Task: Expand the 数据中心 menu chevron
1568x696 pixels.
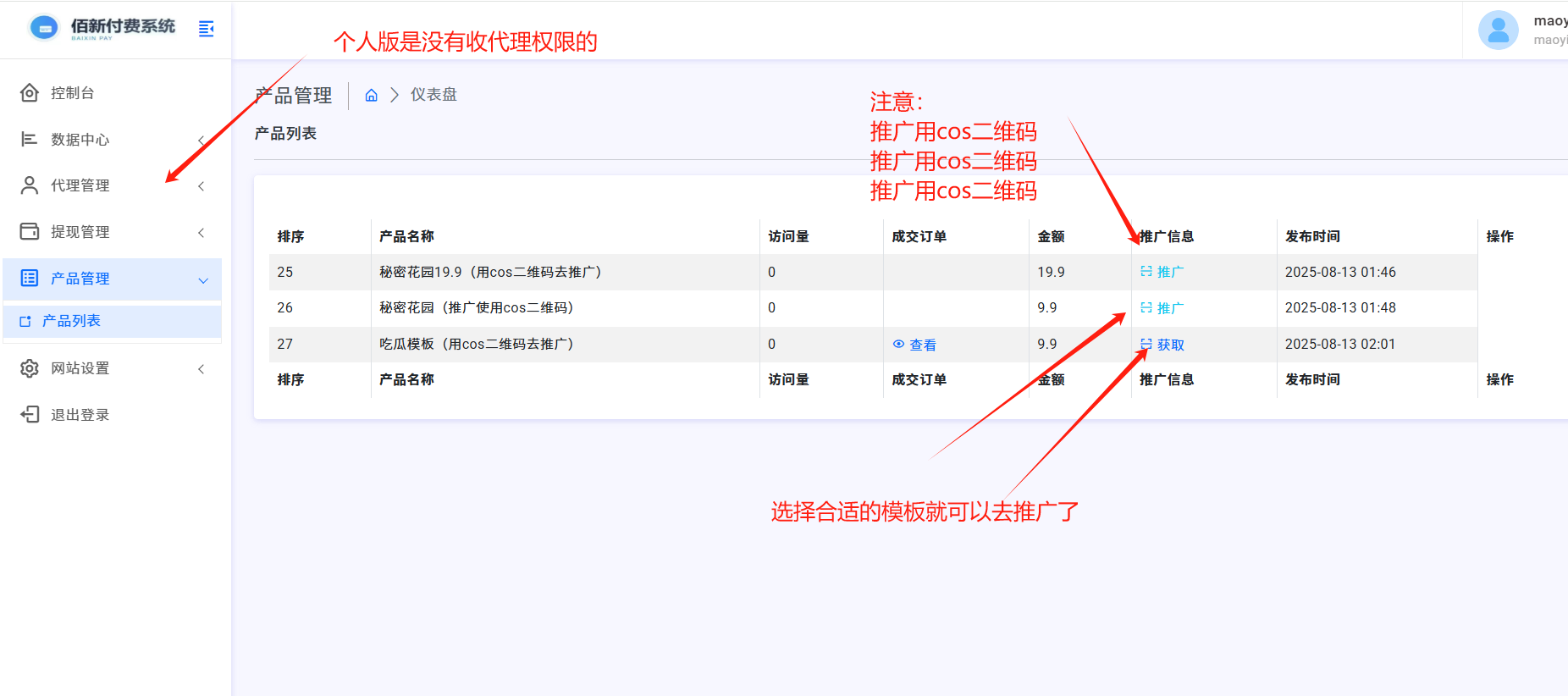Action: coord(201,140)
